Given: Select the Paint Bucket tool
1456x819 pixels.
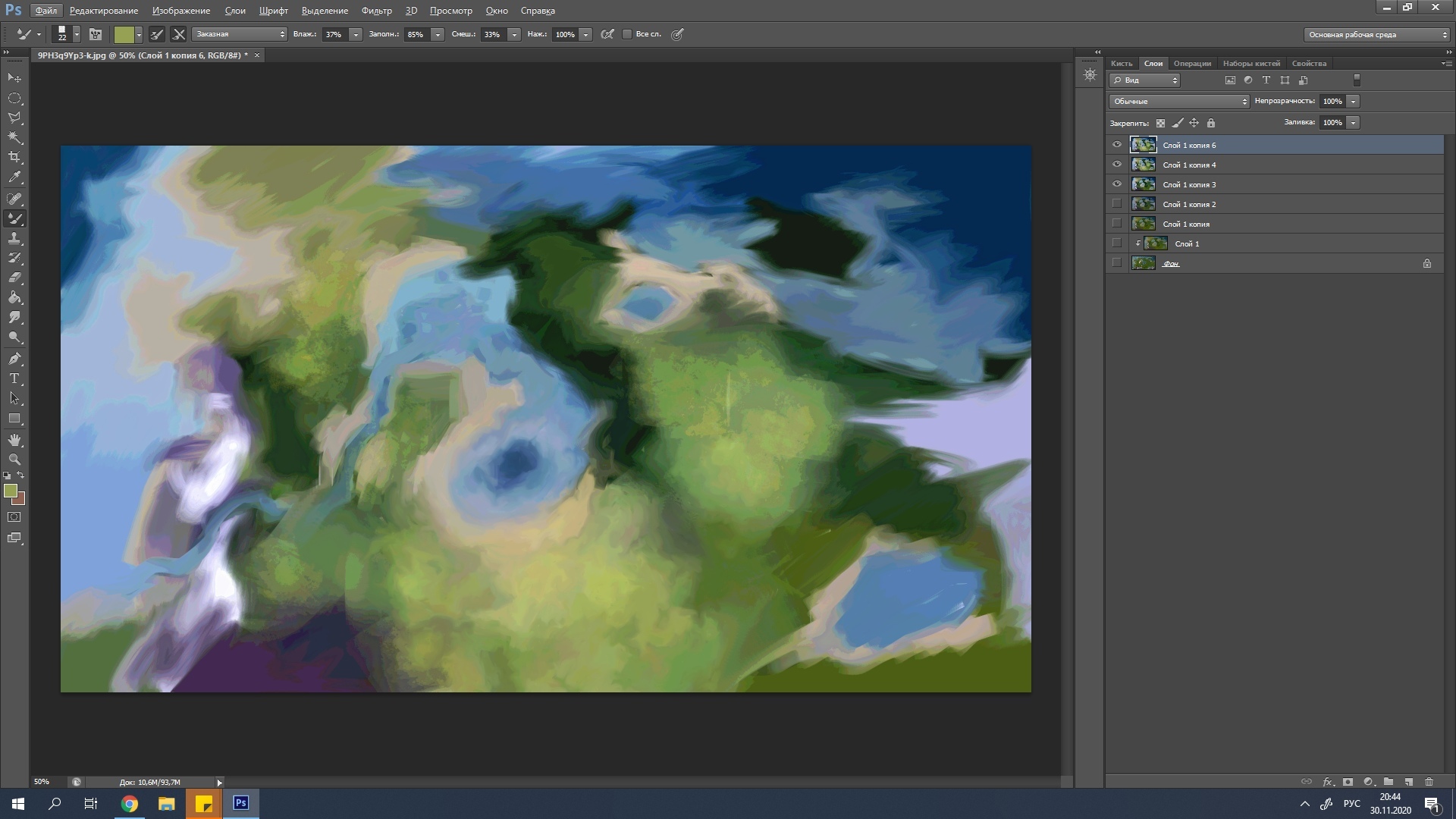Looking at the screenshot, I should click(14, 297).
